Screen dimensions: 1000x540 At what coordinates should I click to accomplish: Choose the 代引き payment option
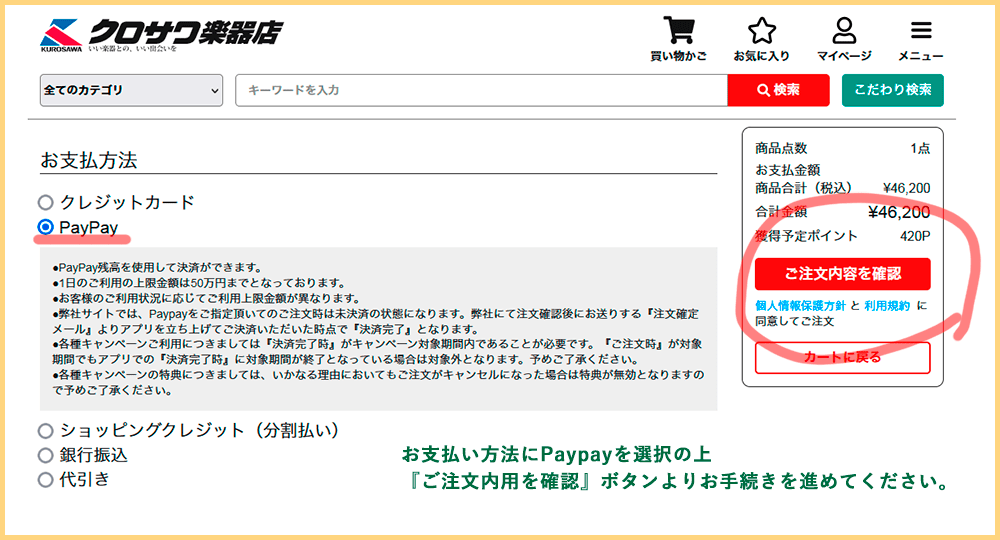[45, 480]
